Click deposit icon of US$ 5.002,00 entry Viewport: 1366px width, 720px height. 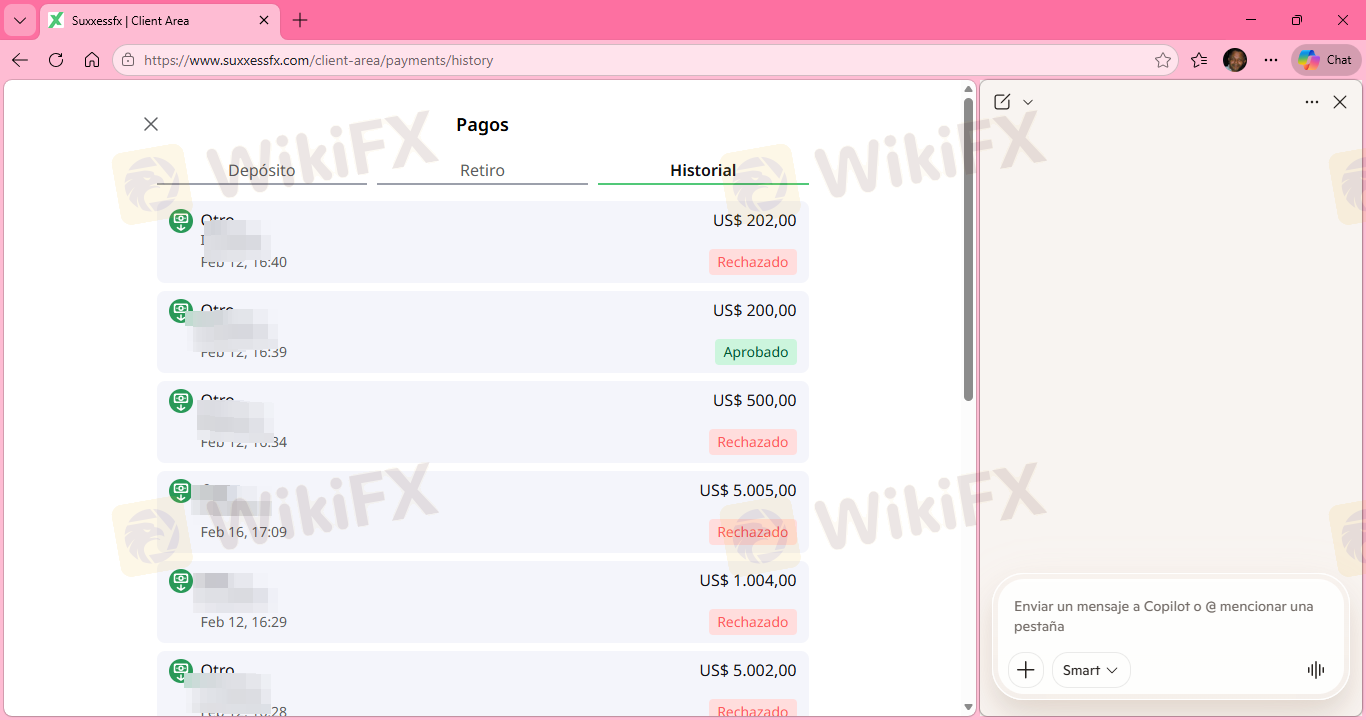(181, 671)
